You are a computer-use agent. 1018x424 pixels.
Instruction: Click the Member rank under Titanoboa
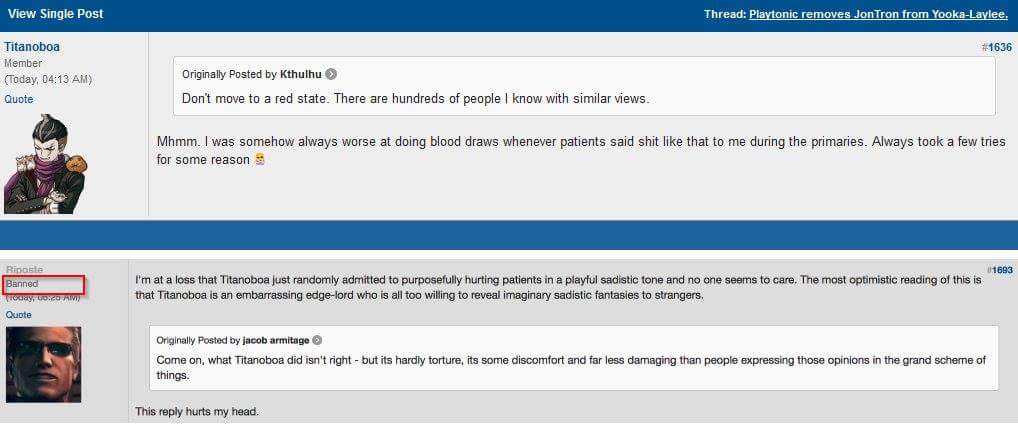point(23,64)
